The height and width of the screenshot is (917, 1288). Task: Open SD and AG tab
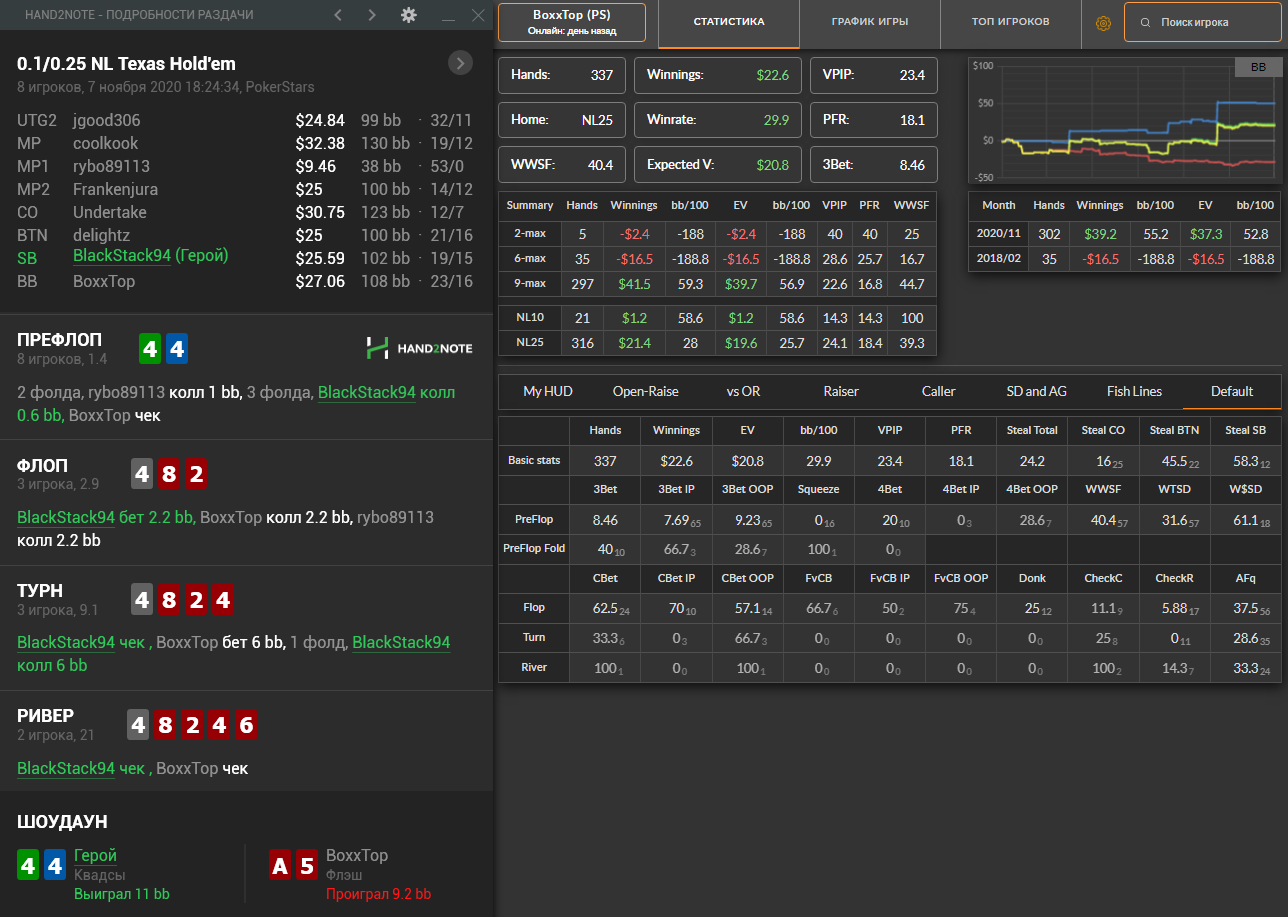pos(1036,391)
